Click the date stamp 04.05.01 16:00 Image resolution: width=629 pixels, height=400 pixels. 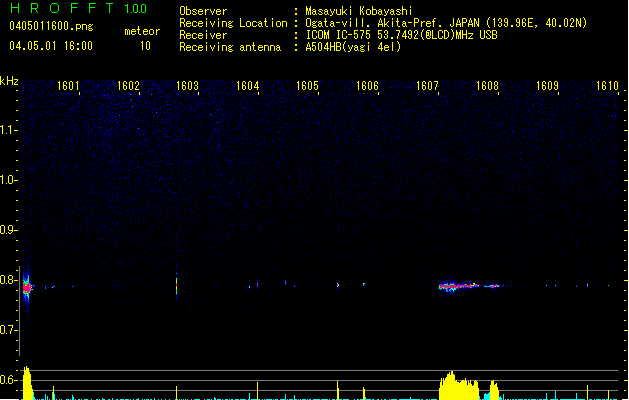point(51,46)
